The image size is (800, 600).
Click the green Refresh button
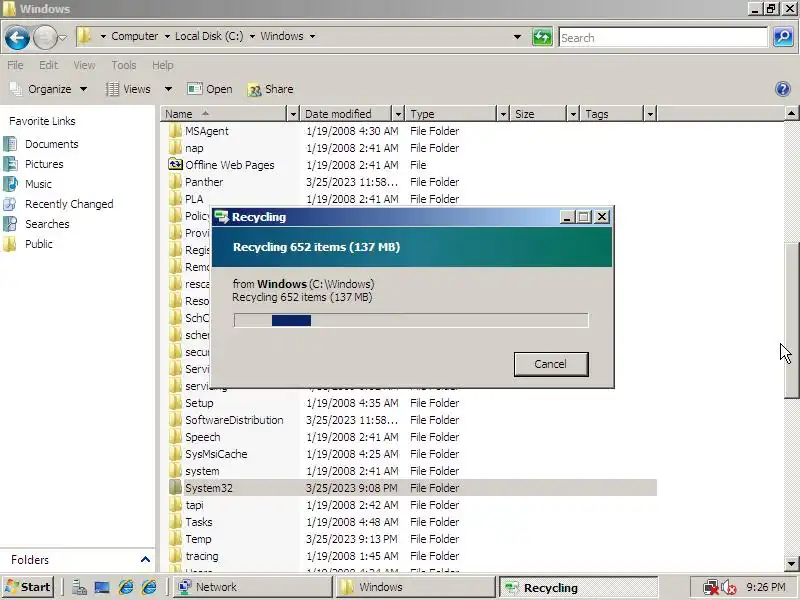542,37
